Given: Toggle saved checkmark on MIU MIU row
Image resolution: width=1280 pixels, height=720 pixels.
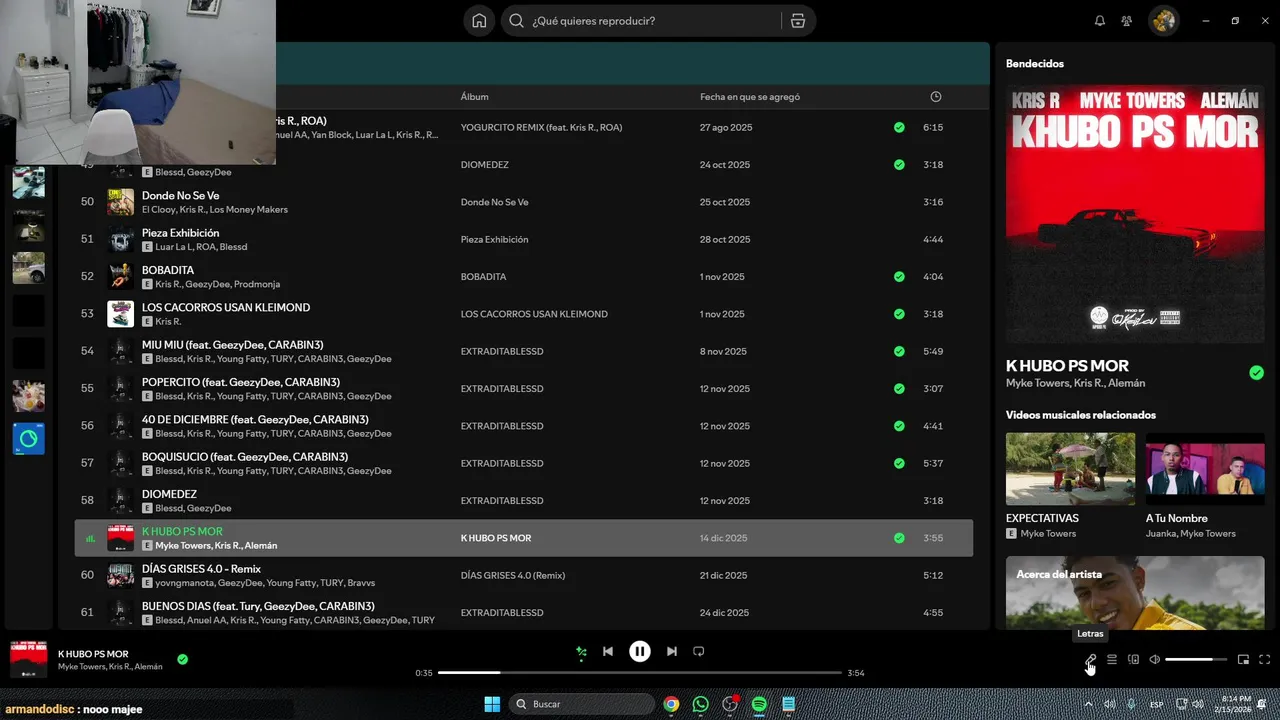Looking at the screenshot, I should [x=899, y=352].
